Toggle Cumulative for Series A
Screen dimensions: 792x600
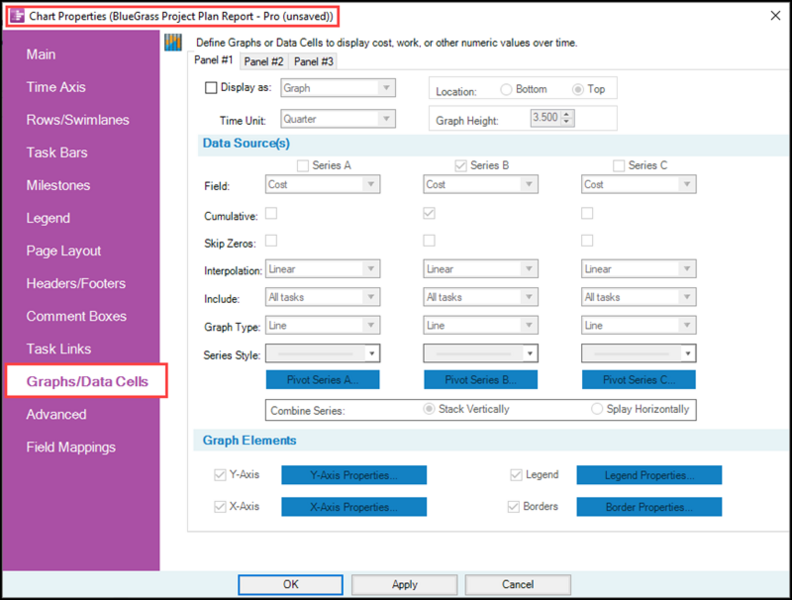pyautogui.click(x=271, y=213)
